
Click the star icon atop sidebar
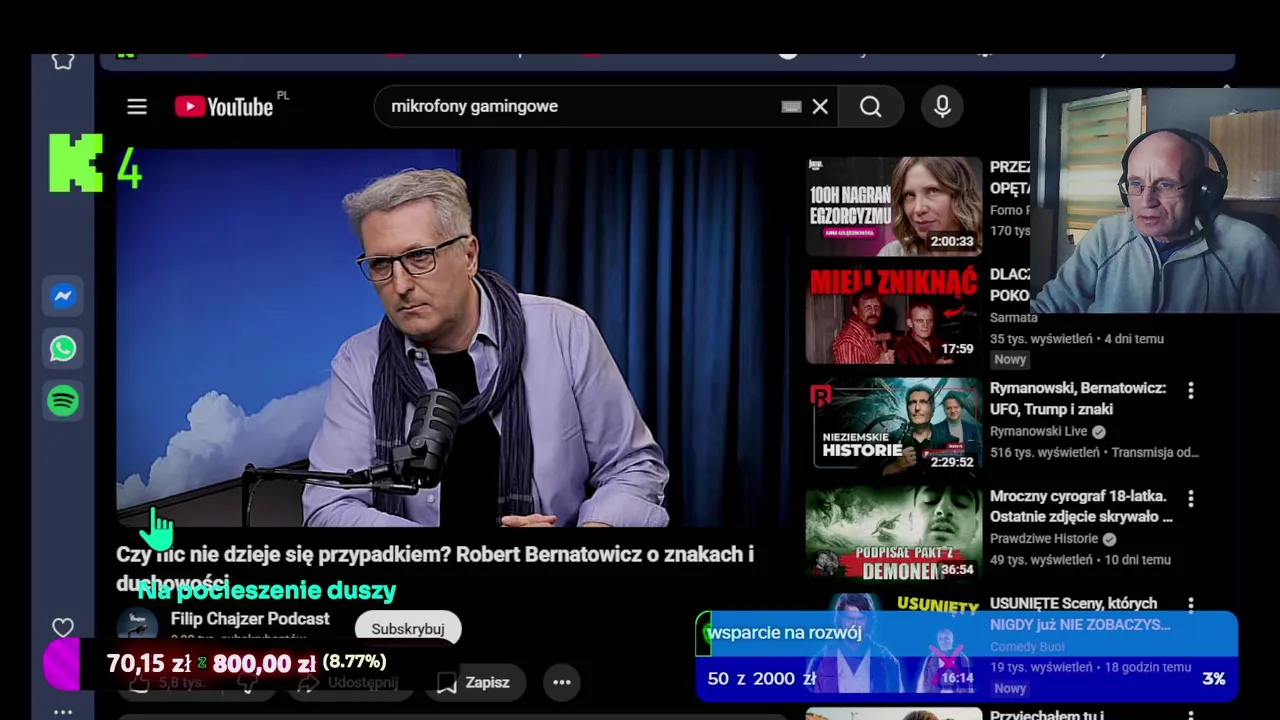[63, 61]
